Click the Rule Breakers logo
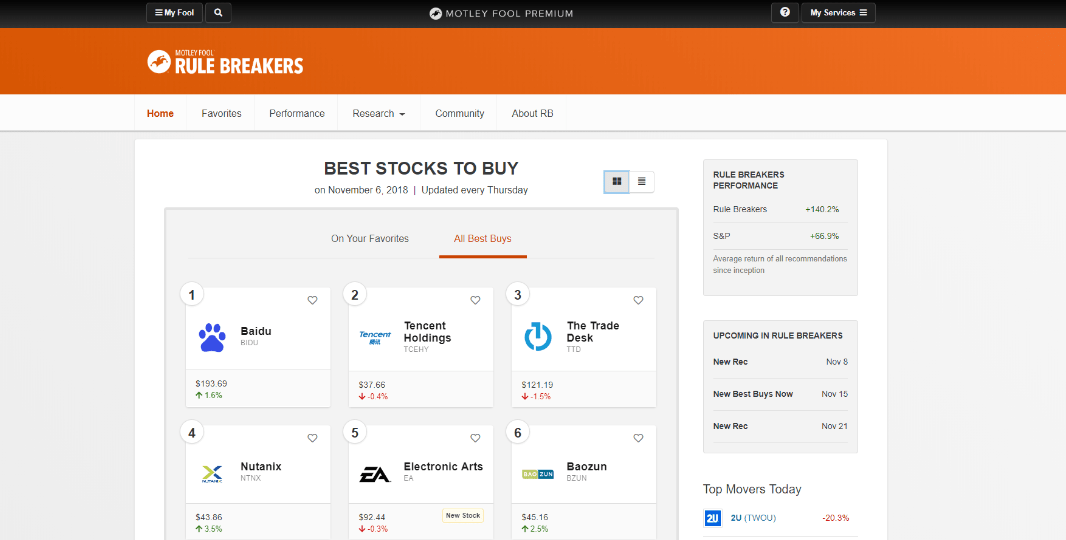Screen dimensions: 1066x540 225,62
